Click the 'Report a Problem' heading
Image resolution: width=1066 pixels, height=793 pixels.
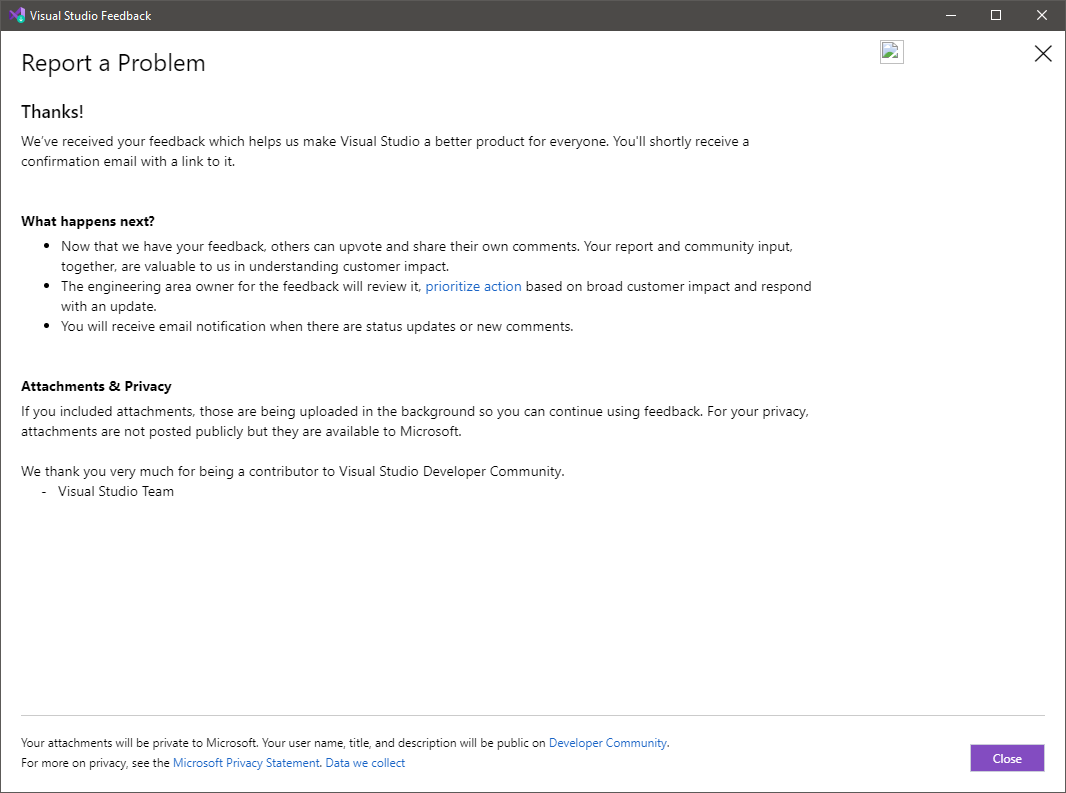[x=113, y=63]
